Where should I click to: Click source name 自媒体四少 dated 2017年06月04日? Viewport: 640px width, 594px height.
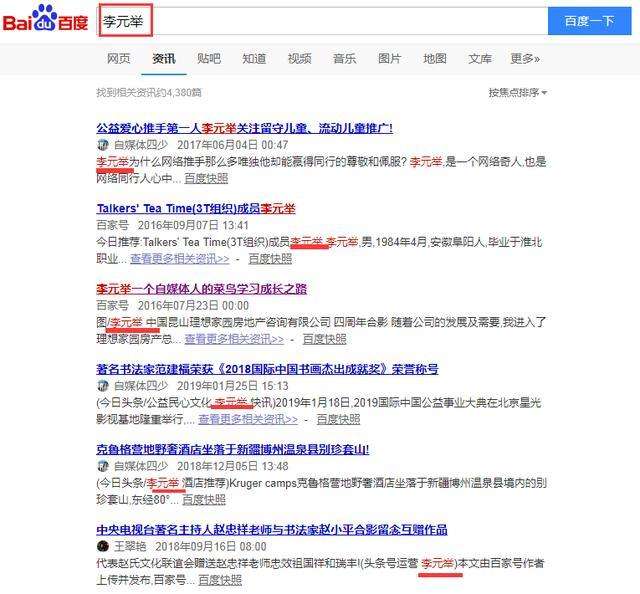click(x=141, y=145)
